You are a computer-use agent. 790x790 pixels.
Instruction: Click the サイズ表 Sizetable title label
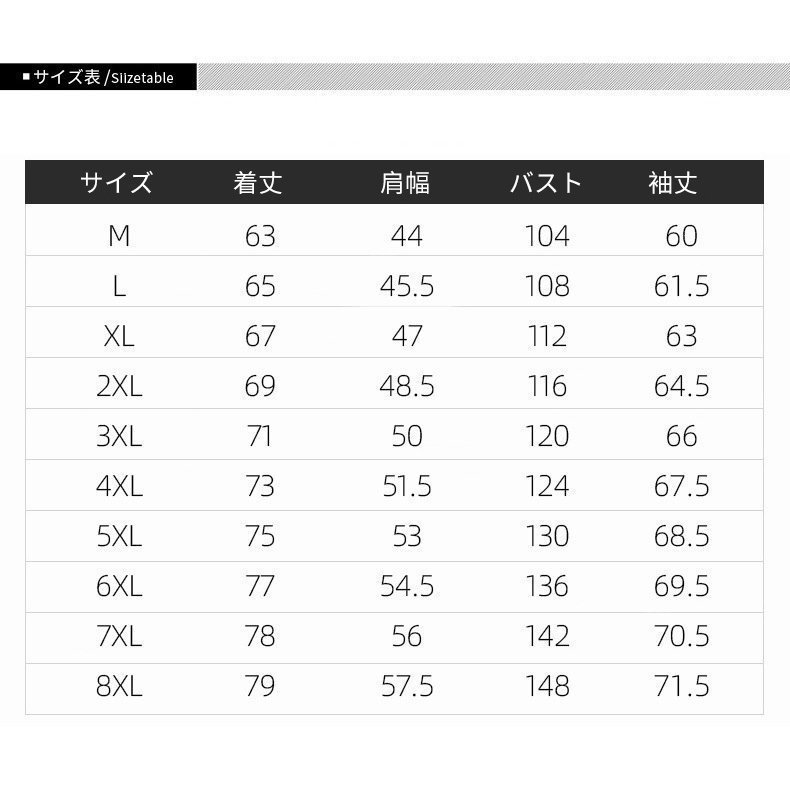tap(98, 77)
